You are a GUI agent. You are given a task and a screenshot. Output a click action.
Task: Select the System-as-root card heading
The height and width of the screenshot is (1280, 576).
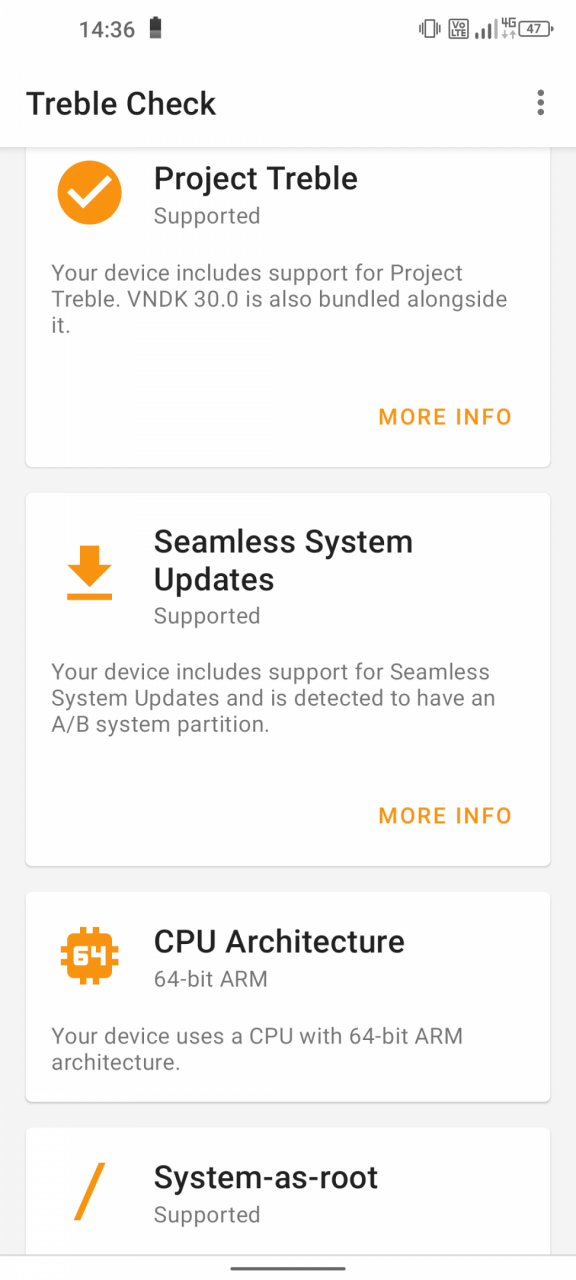[x=266, y=1177]
